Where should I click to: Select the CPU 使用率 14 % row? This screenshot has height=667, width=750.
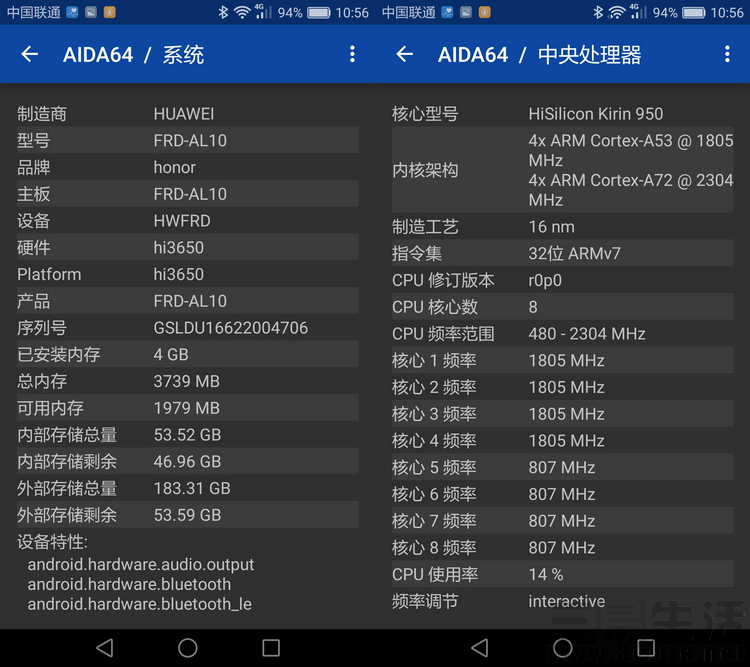pos(562,575)
